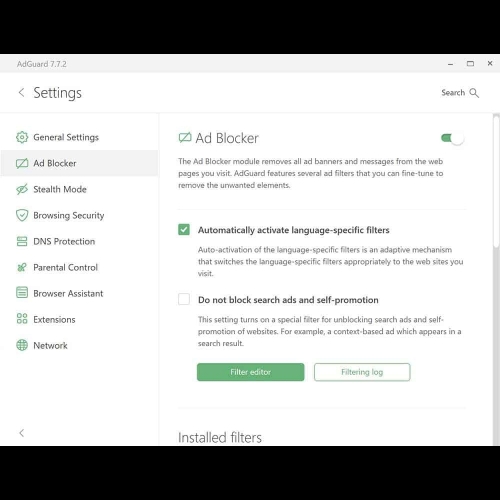Maximize the AdGuard window
Viewport: 500px width, 500px height.
[470, 63]
